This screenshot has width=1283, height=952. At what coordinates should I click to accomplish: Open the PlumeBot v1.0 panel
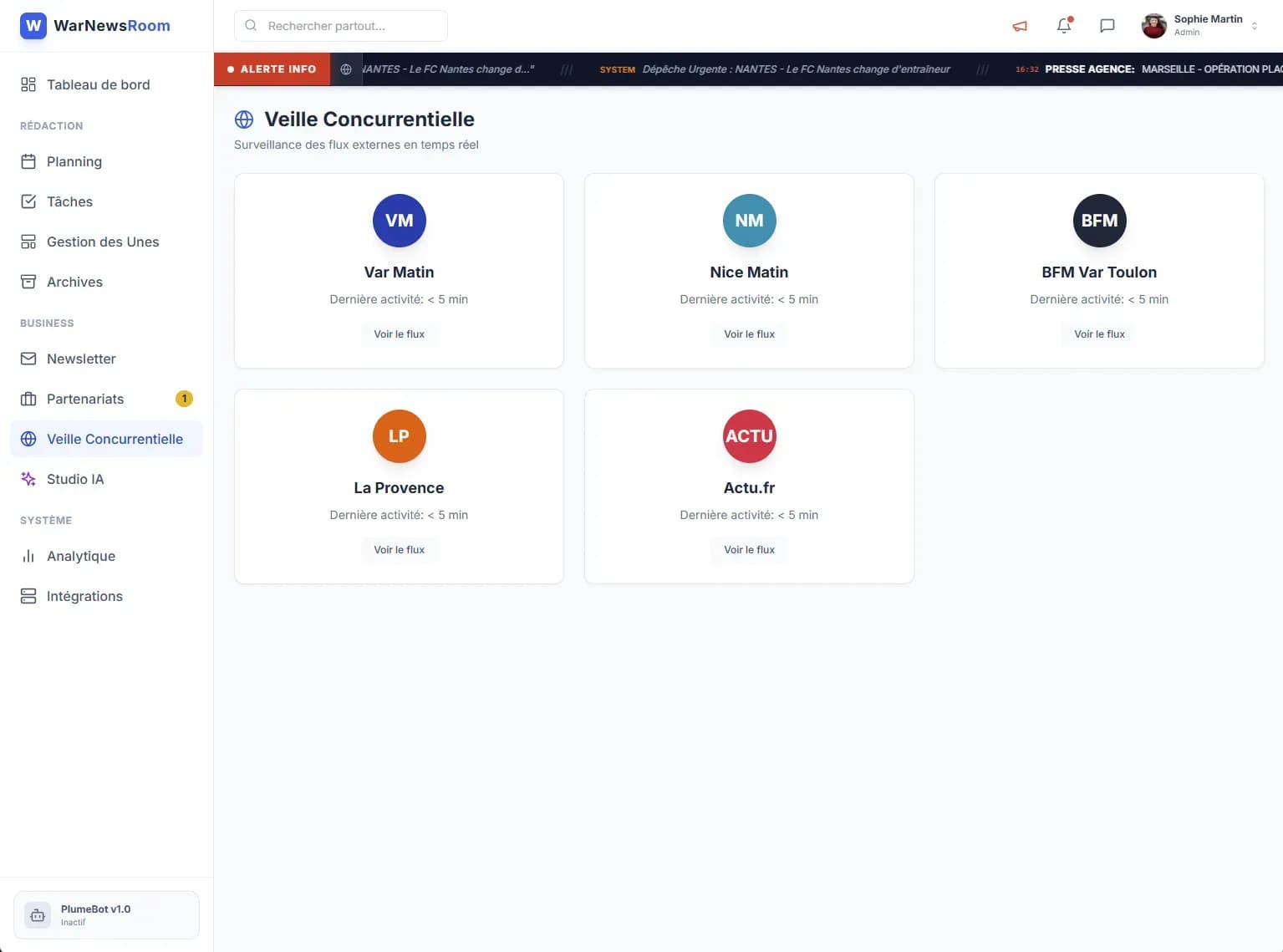pyautogui.click(x=106, y=915)
